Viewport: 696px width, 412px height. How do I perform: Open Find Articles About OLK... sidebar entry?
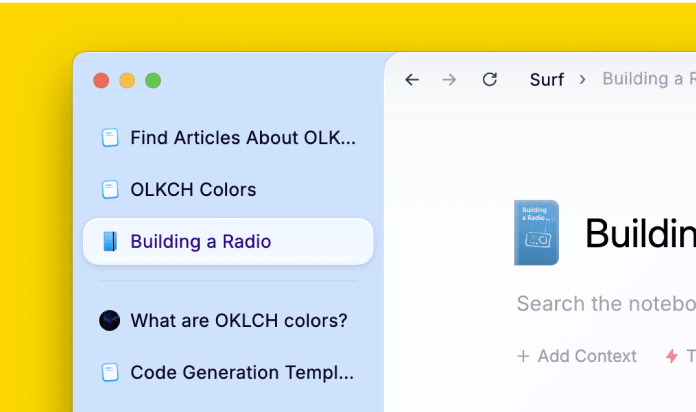242,138
